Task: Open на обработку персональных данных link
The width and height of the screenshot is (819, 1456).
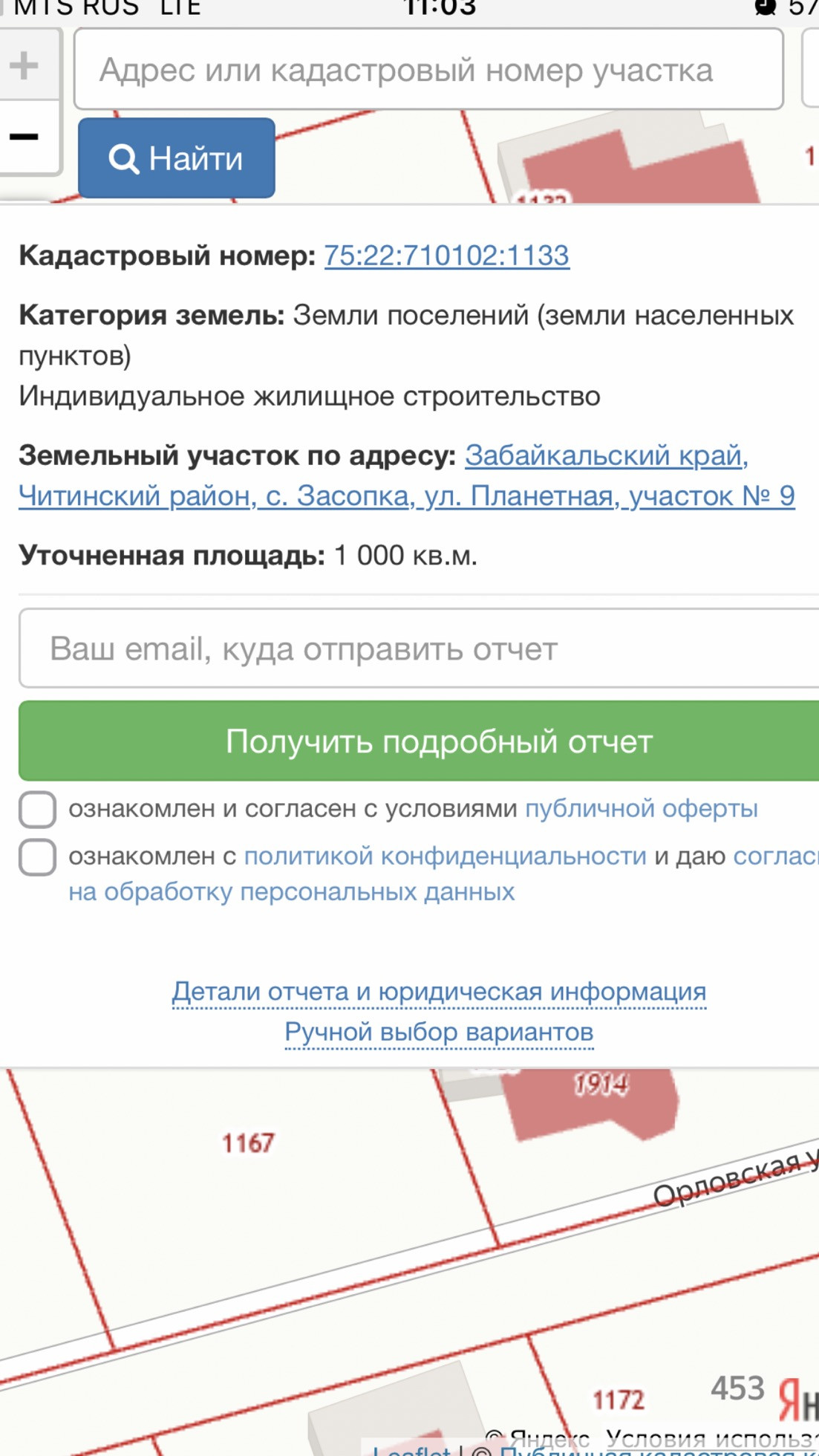Action: click(291, 891)
